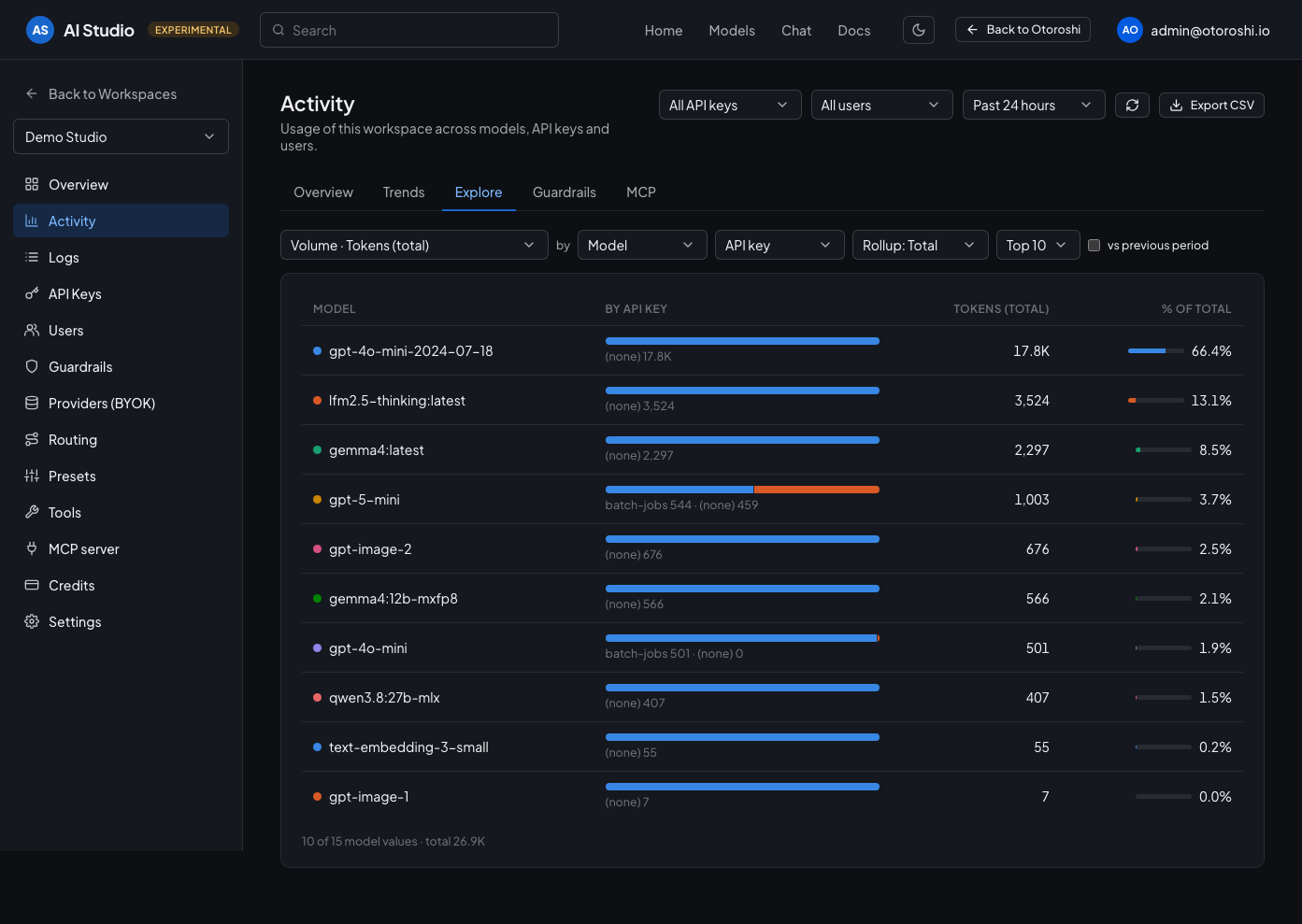Click the left arrow icon in Back to Otoroshi

point(972,29)
